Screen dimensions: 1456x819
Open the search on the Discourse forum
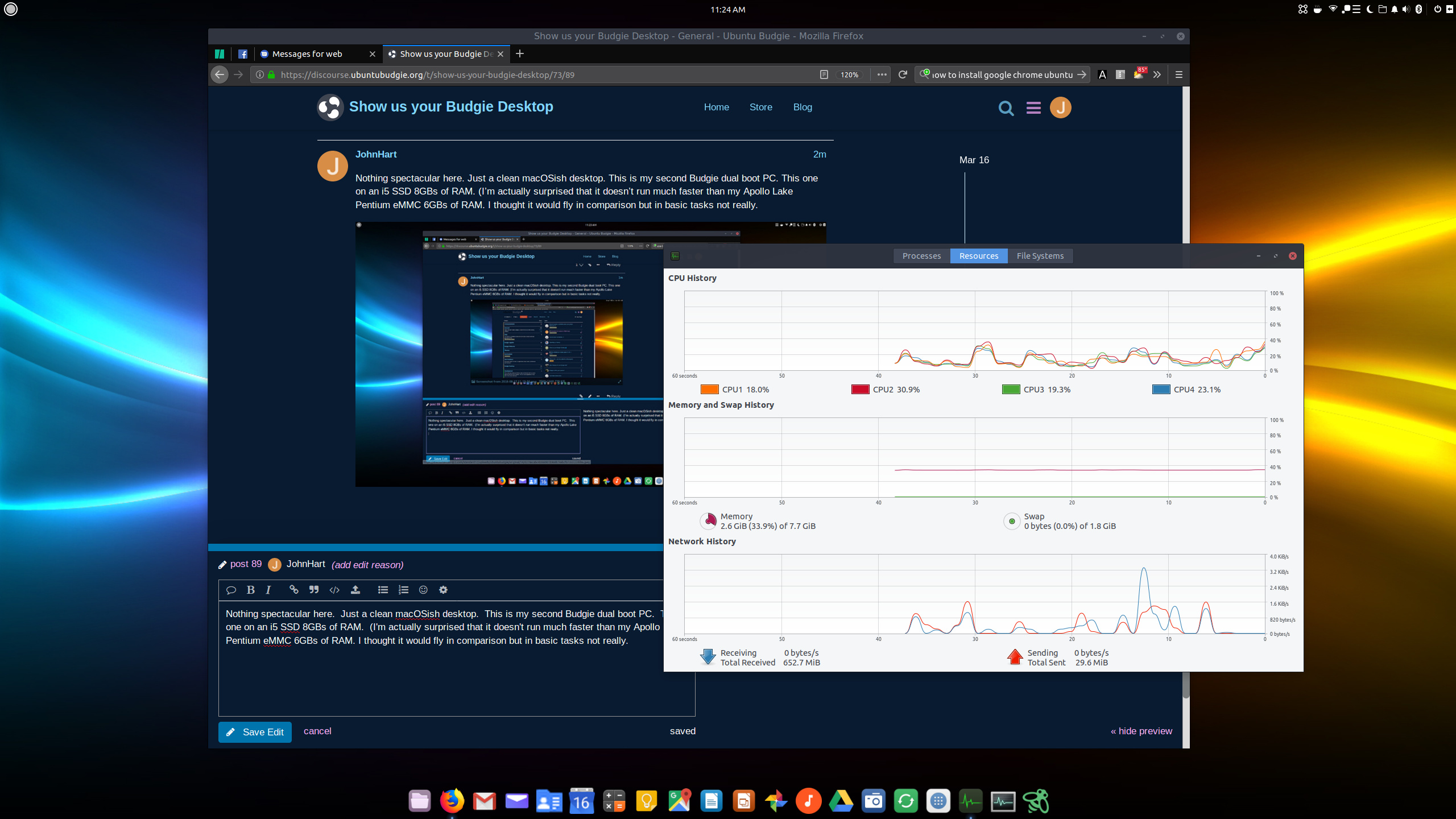(x=1006, y=108)
